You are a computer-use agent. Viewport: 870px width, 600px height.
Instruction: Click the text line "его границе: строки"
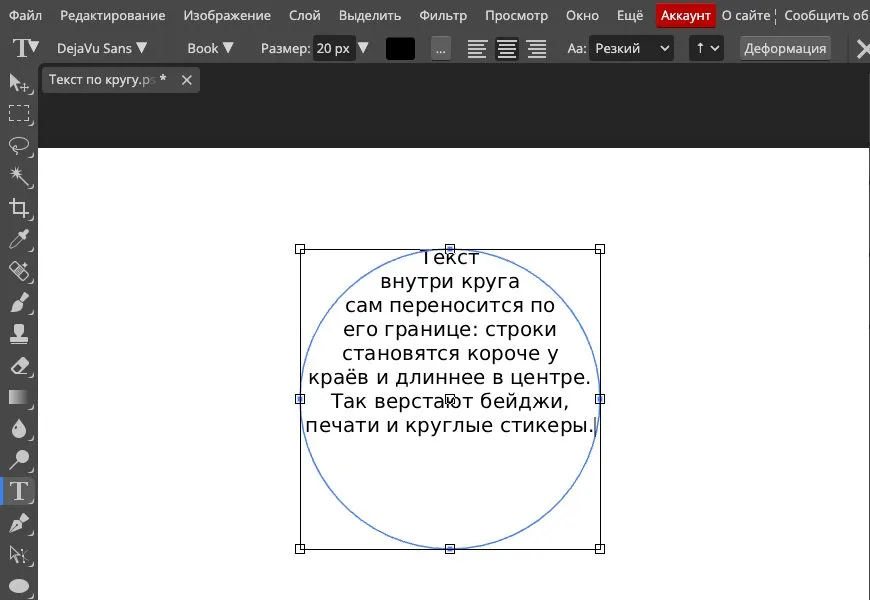tap(450, 330)
